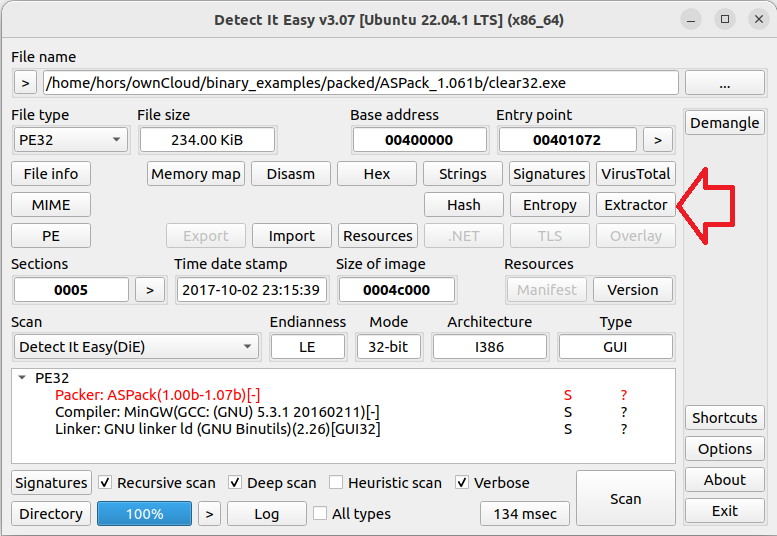
Task: Open file browser with '...' button
Action: (x=724, y=83)
